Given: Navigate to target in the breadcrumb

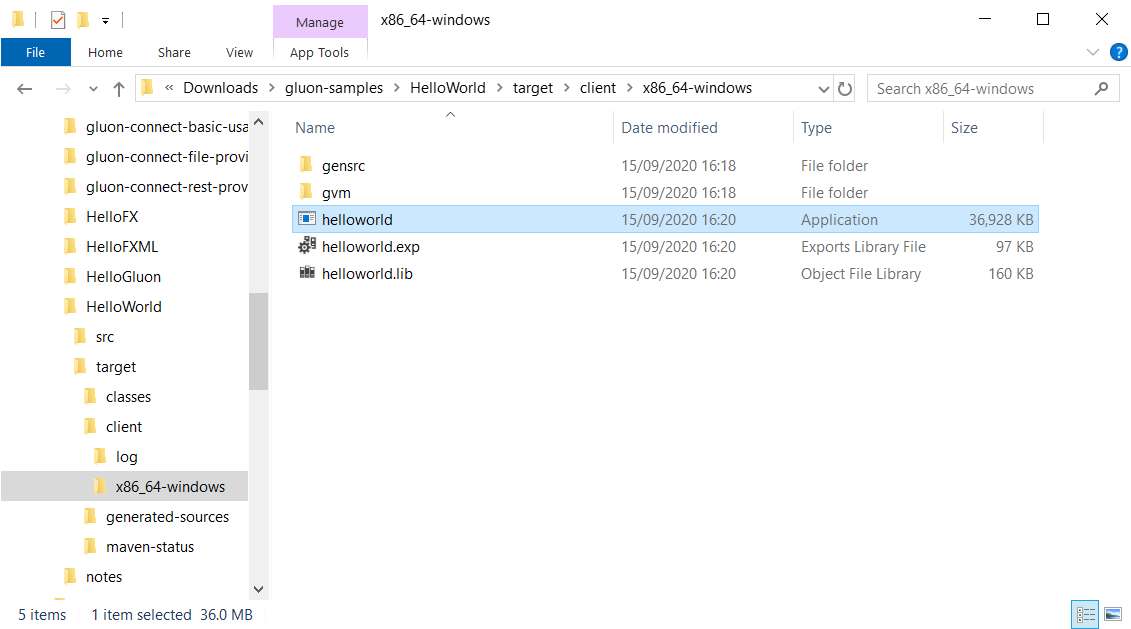Looking at the screenshot, I should tap(533, 88).
